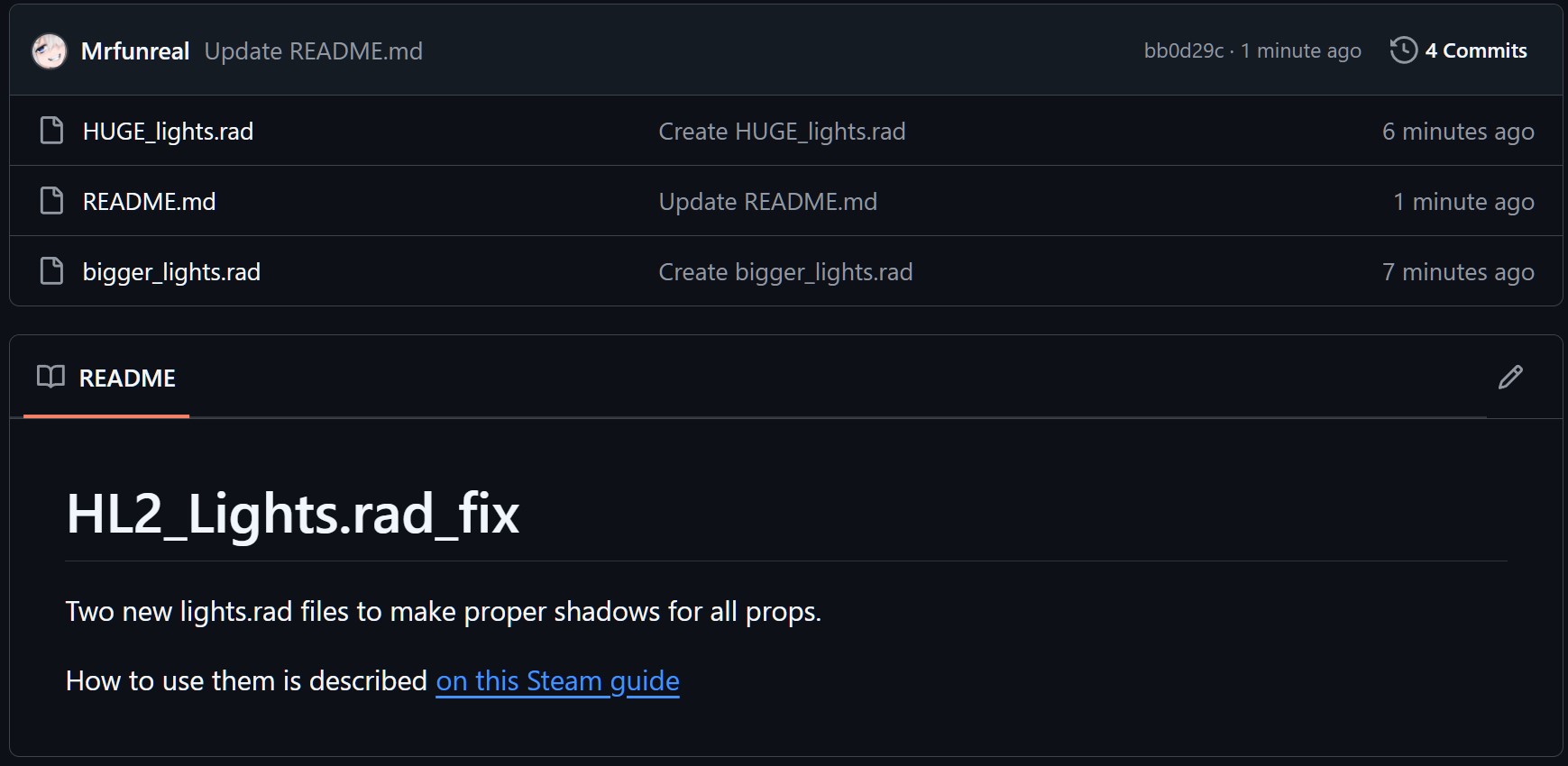Click the commit history clock icon
Screen dimensions: 1568x766
point(1403,50)
